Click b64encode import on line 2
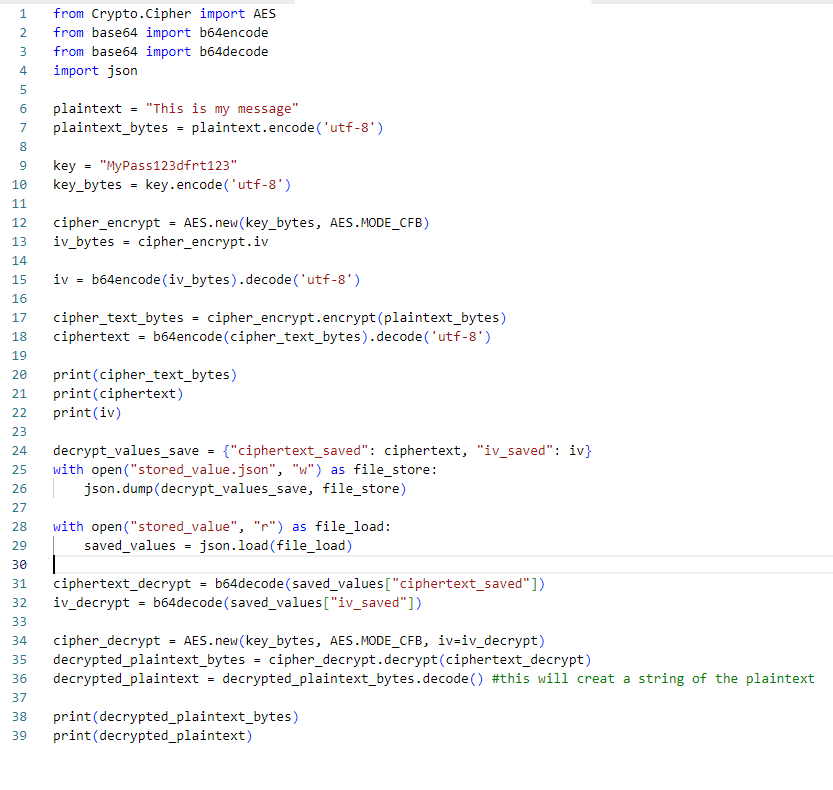 (x=234, y=33)
